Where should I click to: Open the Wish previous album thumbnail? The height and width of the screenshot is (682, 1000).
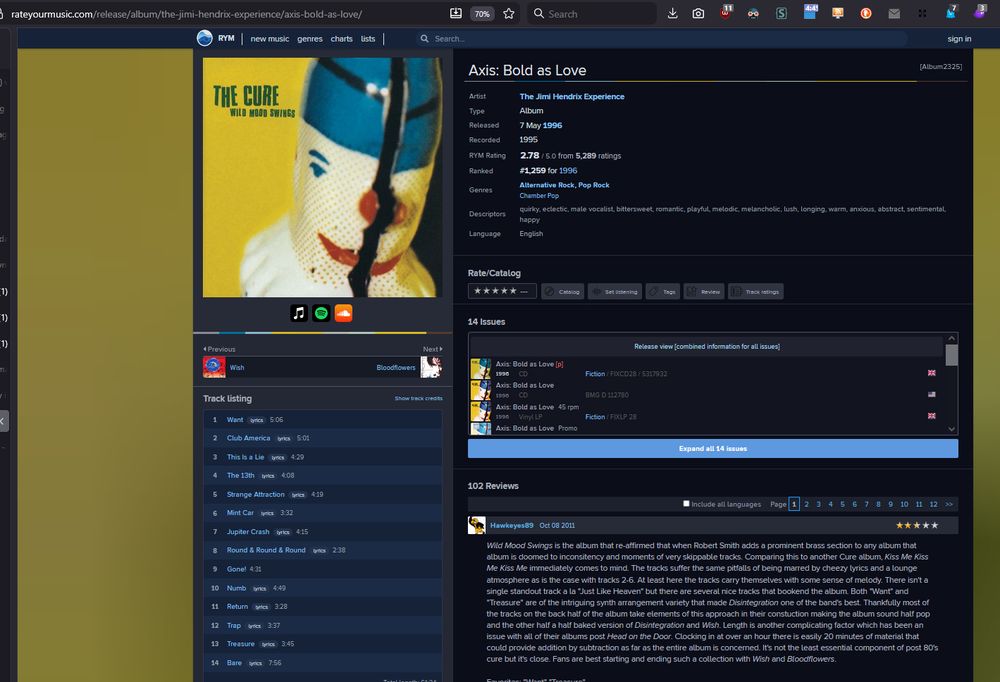point(214,367)
